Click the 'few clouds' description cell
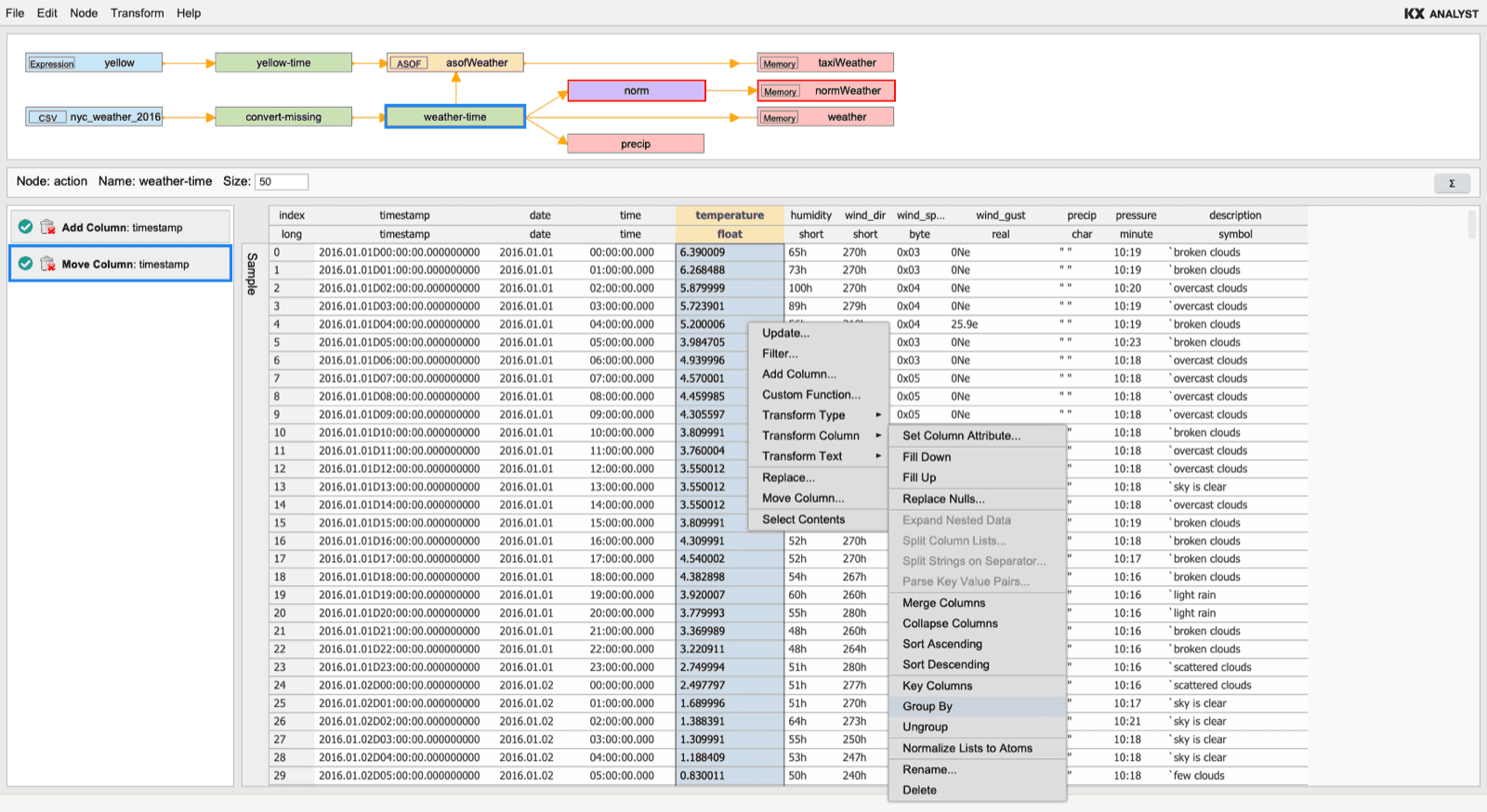Screen dimensions: 1487x812 1235,776
